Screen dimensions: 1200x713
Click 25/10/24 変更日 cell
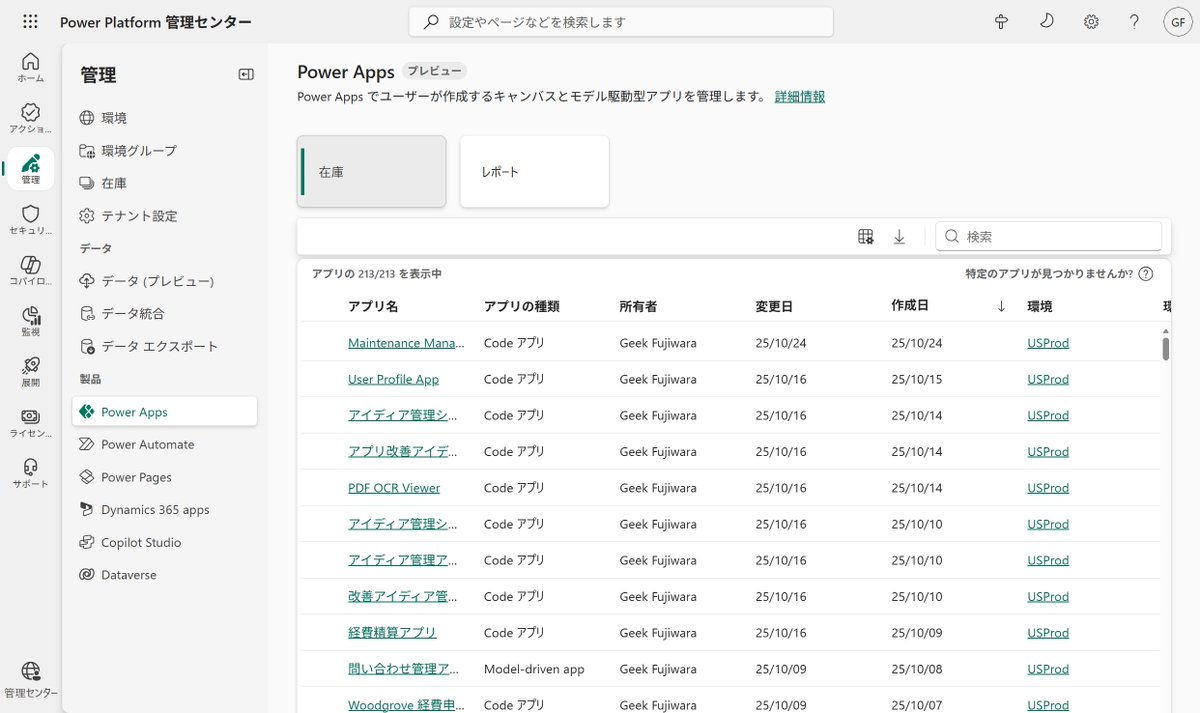(781, 343)
